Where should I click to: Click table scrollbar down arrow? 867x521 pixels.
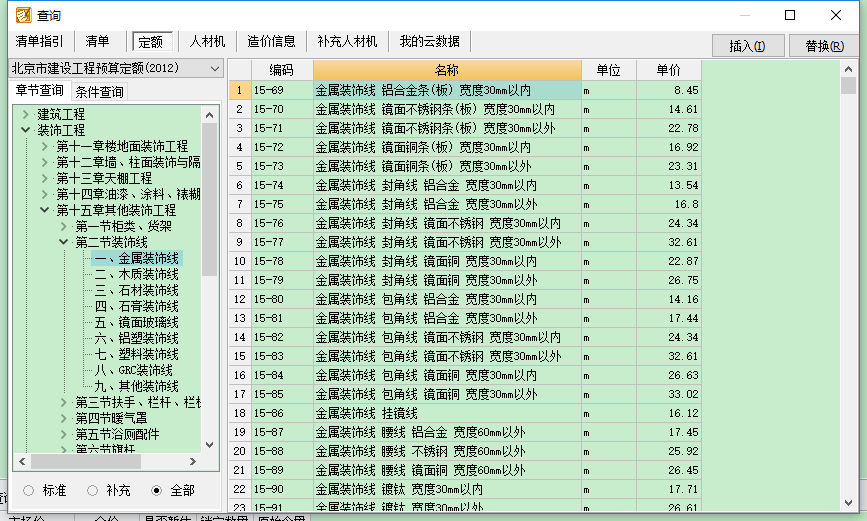pyautogui.click(x=849, y=503)
